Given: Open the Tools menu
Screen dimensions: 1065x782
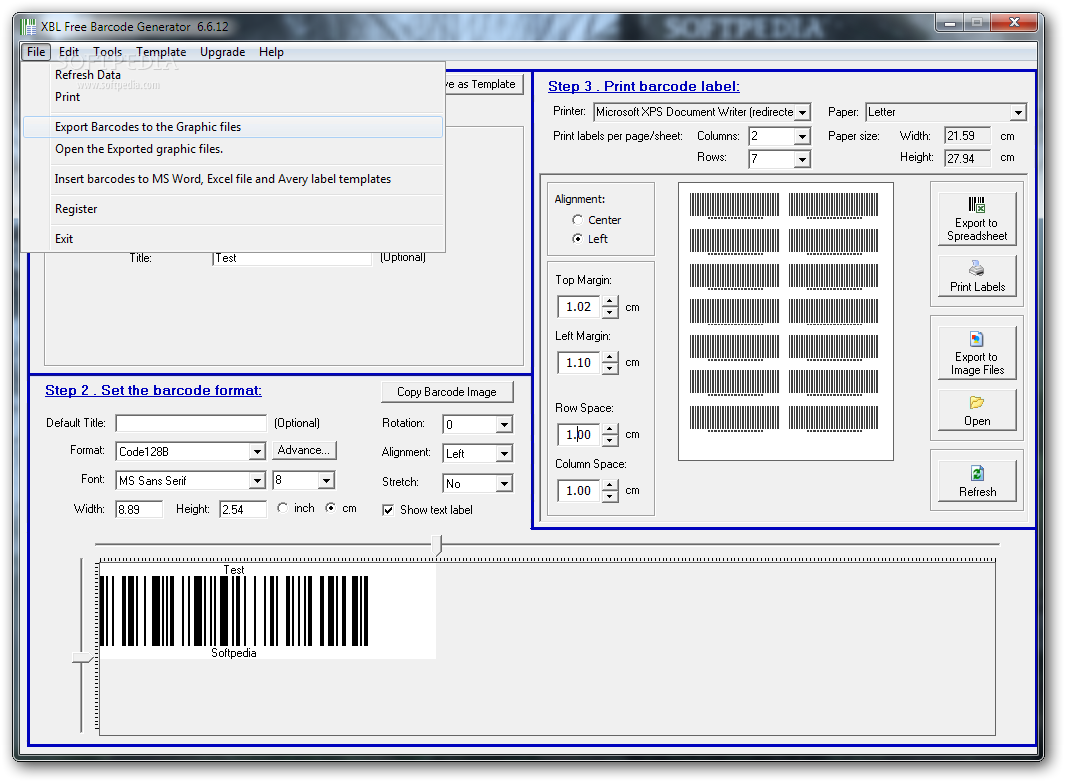Looking at the screenshot, I should pos(107,52).
